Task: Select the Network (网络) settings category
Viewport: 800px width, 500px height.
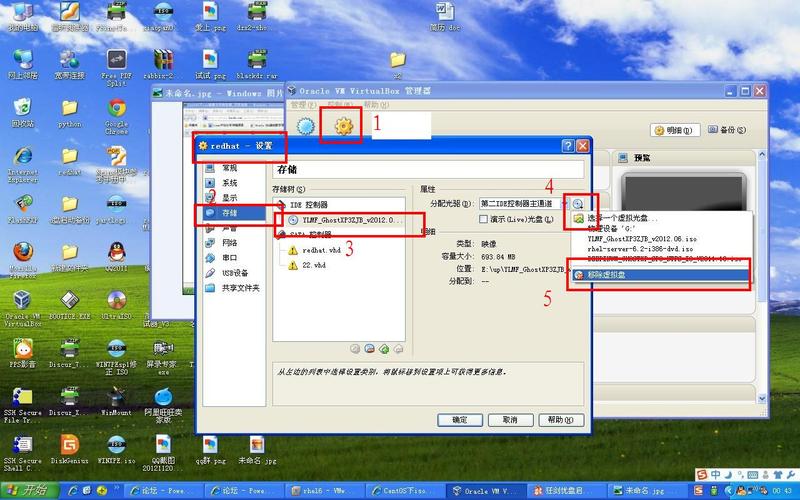Action: [229, 243]
